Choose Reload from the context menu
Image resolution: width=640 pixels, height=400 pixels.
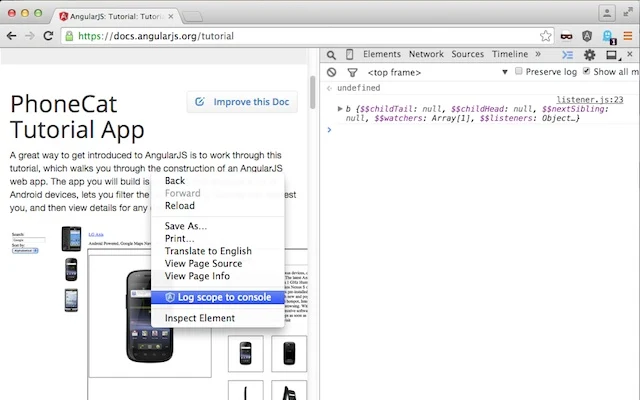click(218, 206)
